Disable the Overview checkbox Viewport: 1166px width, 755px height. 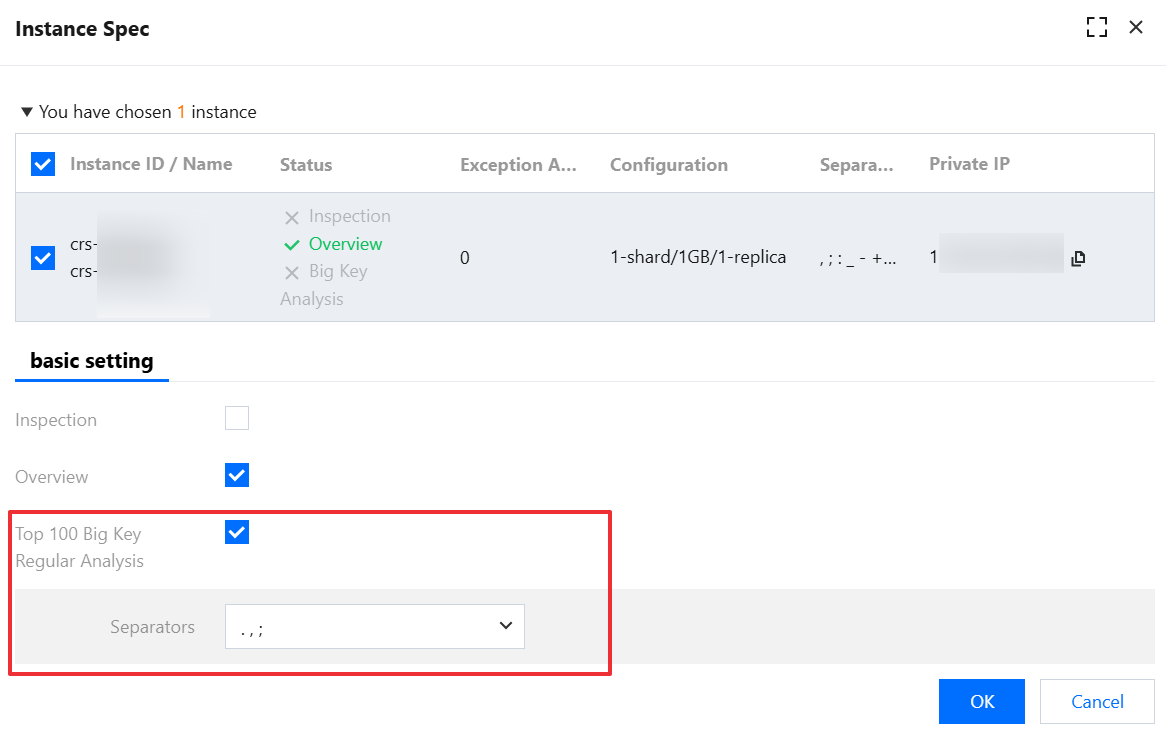pyautogui.click(x=237, y=475)
